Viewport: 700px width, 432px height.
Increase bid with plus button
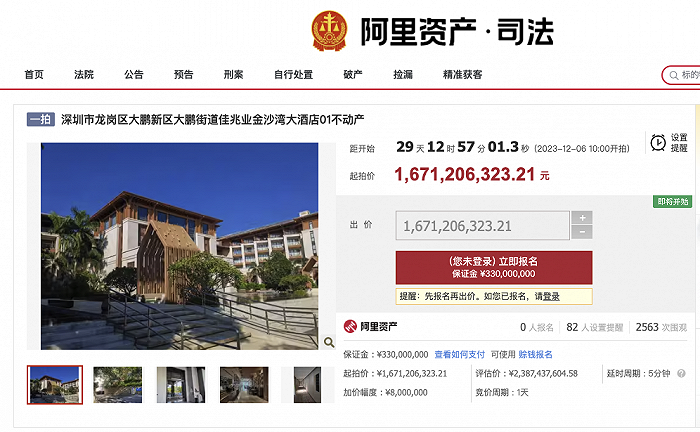pyautogui.click(x=582, y=218)
